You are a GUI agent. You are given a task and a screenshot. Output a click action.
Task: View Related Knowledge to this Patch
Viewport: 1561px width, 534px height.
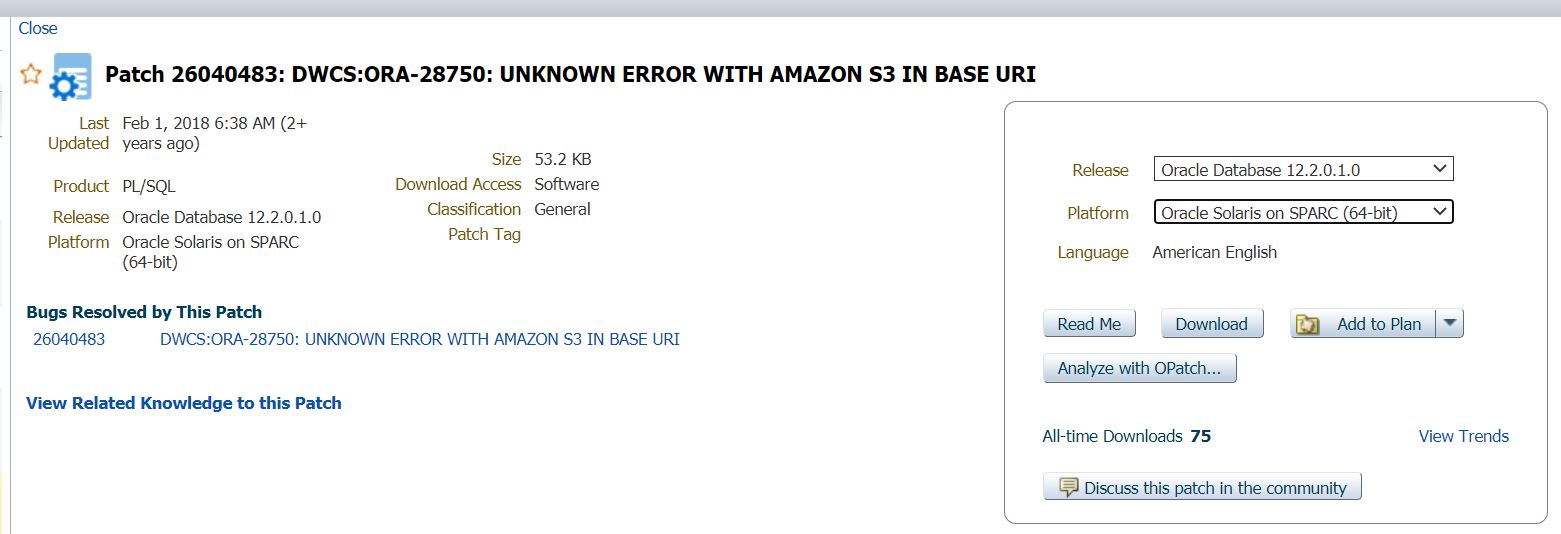tap(184, 403)
